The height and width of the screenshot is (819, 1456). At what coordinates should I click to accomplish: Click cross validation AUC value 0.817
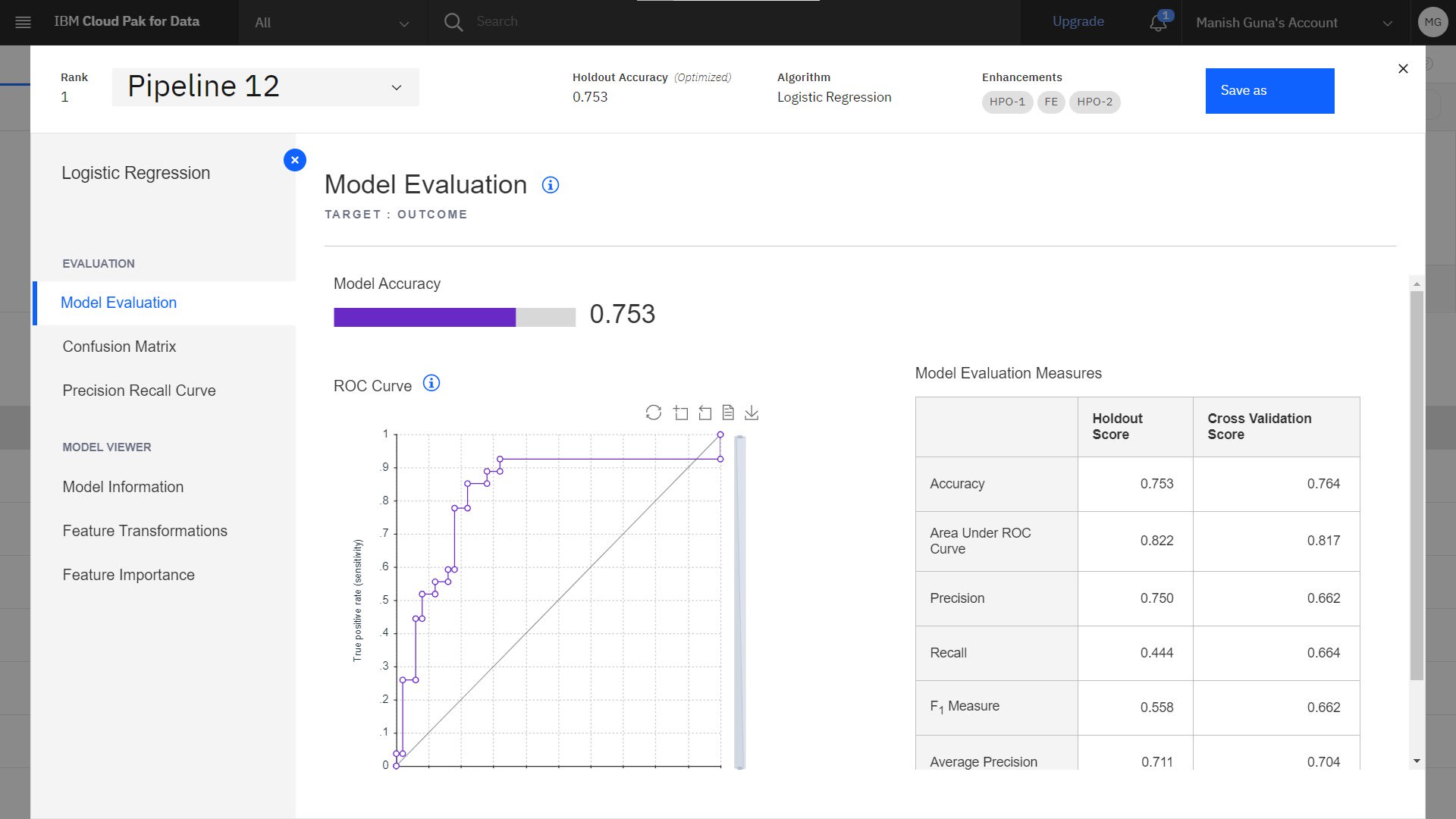pos(1323,541)
